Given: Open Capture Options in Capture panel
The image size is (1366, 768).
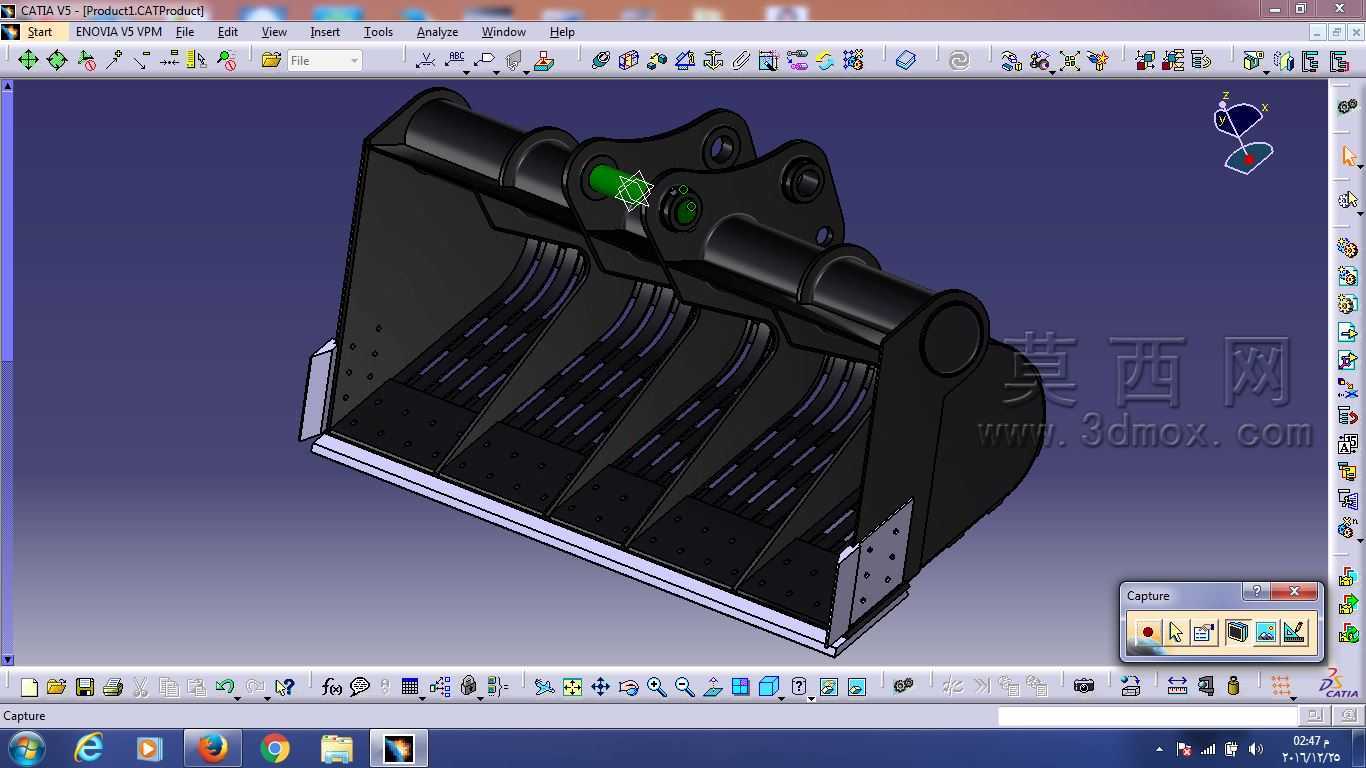Looking at the screenshot, I should click(1204, 632).
